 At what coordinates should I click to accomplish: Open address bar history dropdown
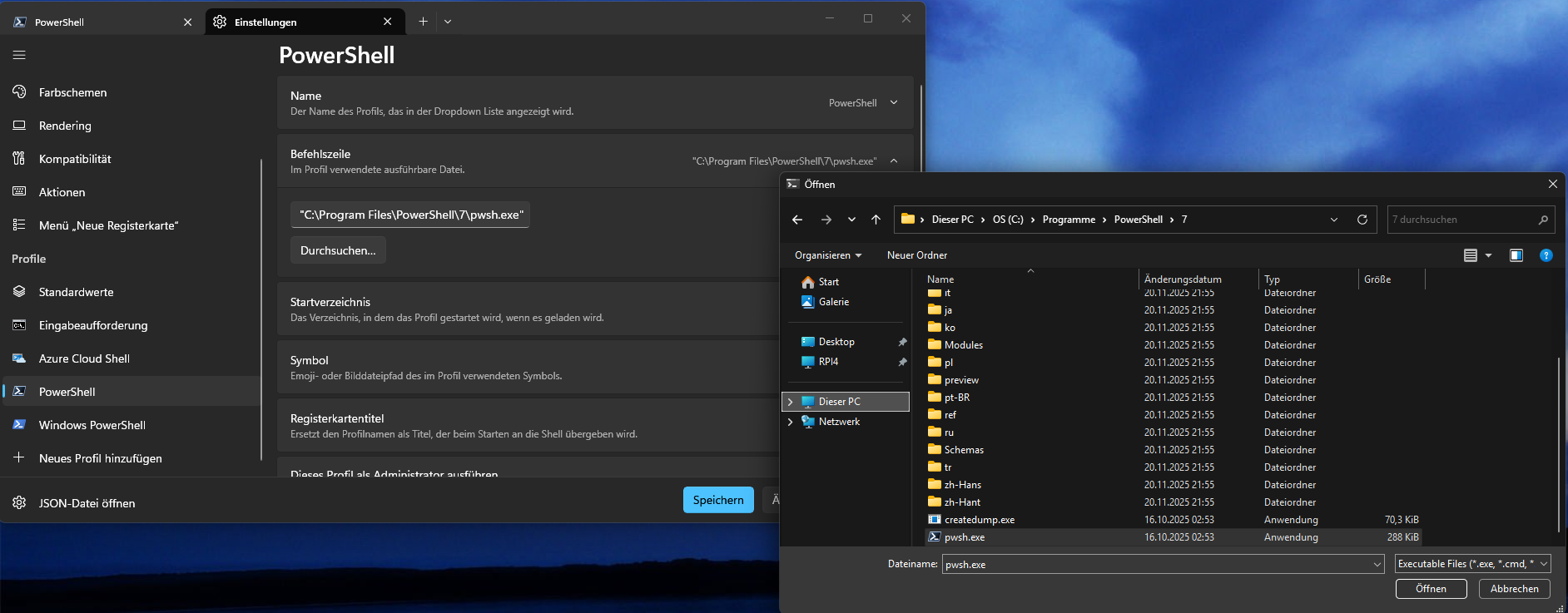(x=1334, y=220)
